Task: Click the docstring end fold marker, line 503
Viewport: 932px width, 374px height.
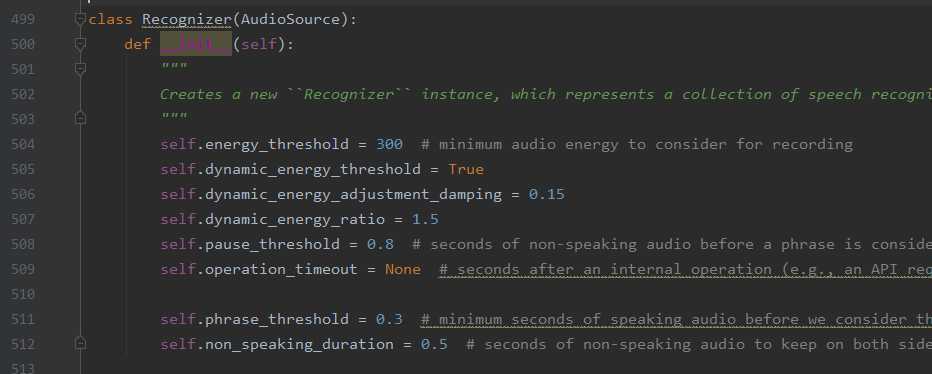Action: click(80, 119)
